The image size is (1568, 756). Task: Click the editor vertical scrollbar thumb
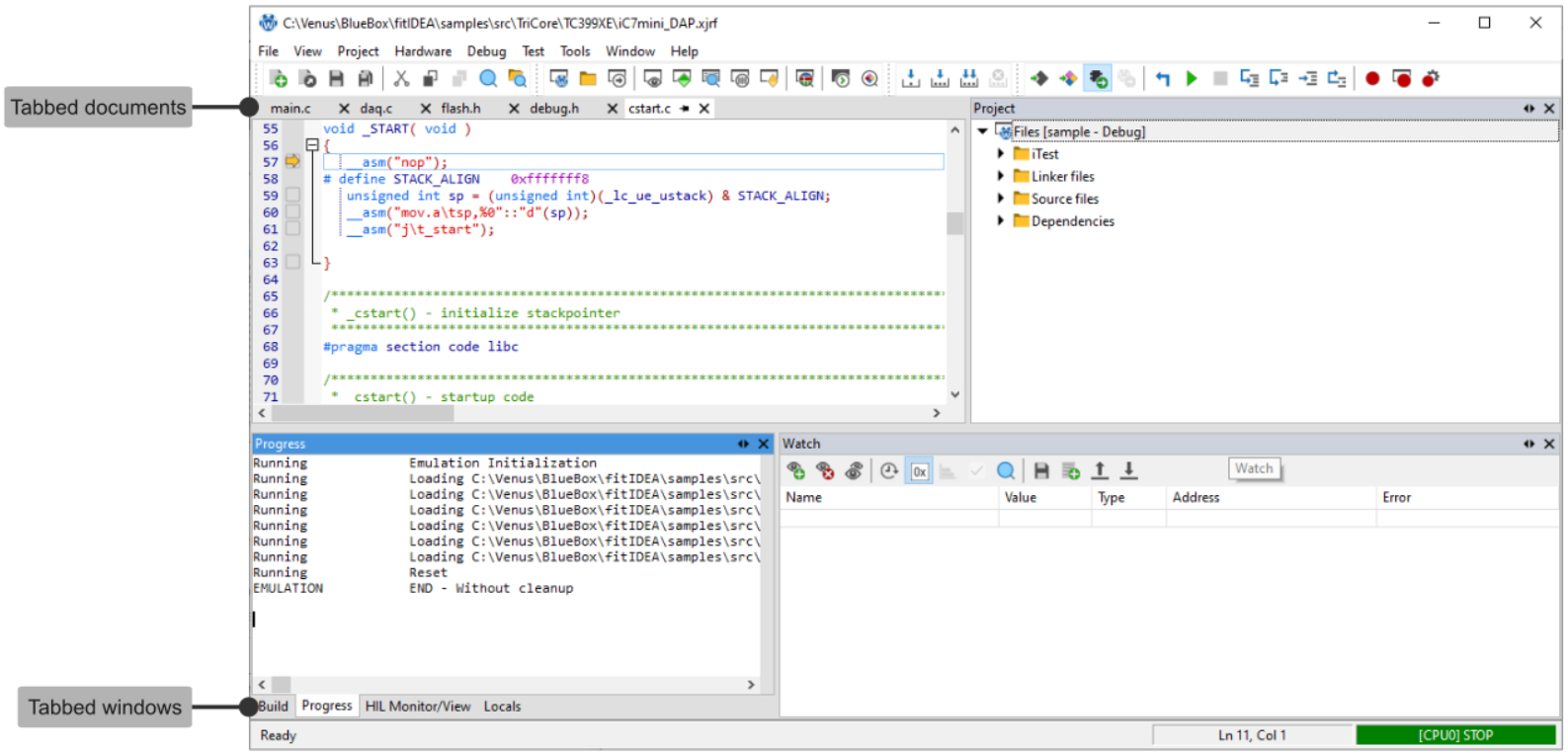[x=954, y=223]
